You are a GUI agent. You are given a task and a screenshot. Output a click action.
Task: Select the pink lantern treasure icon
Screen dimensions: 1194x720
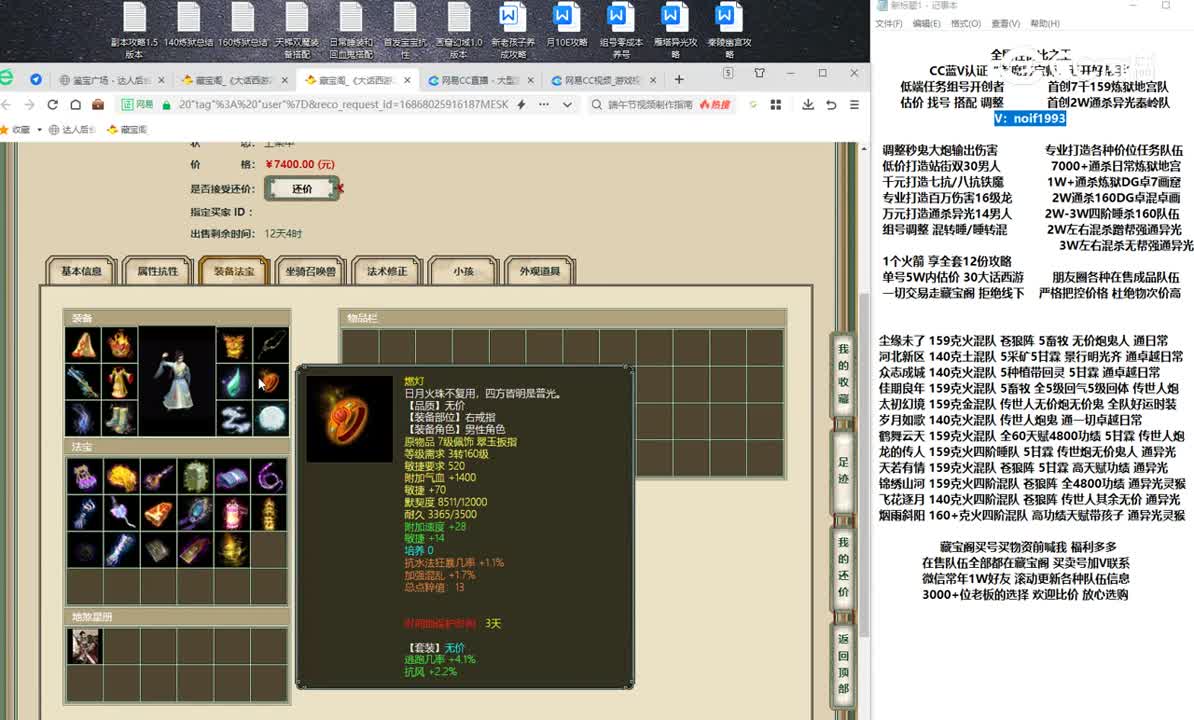click(x=232, y=513)
